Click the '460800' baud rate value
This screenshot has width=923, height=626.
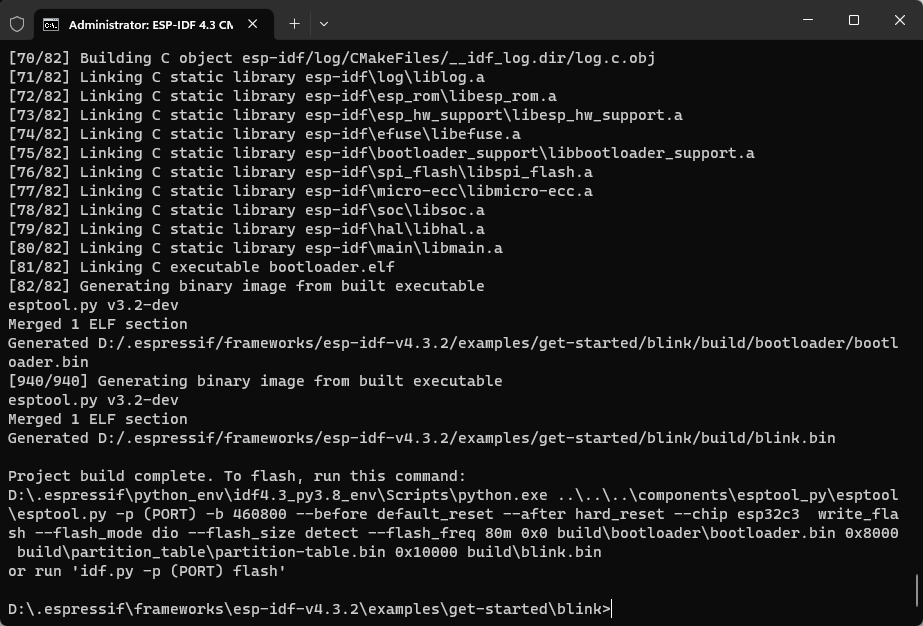point(260,514)
